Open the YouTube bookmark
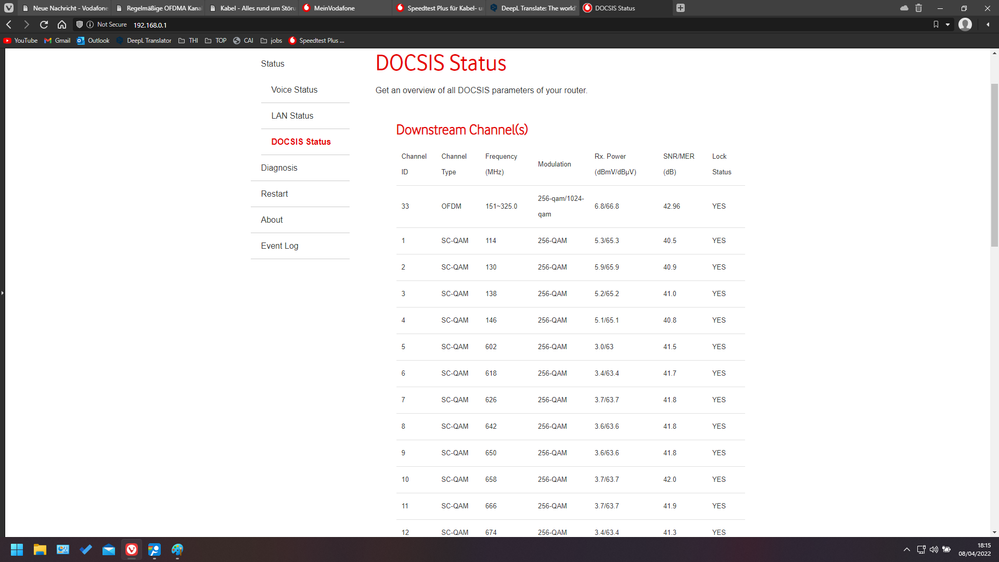This screenshot has width=999, height=562. click(x=20, y=40)
